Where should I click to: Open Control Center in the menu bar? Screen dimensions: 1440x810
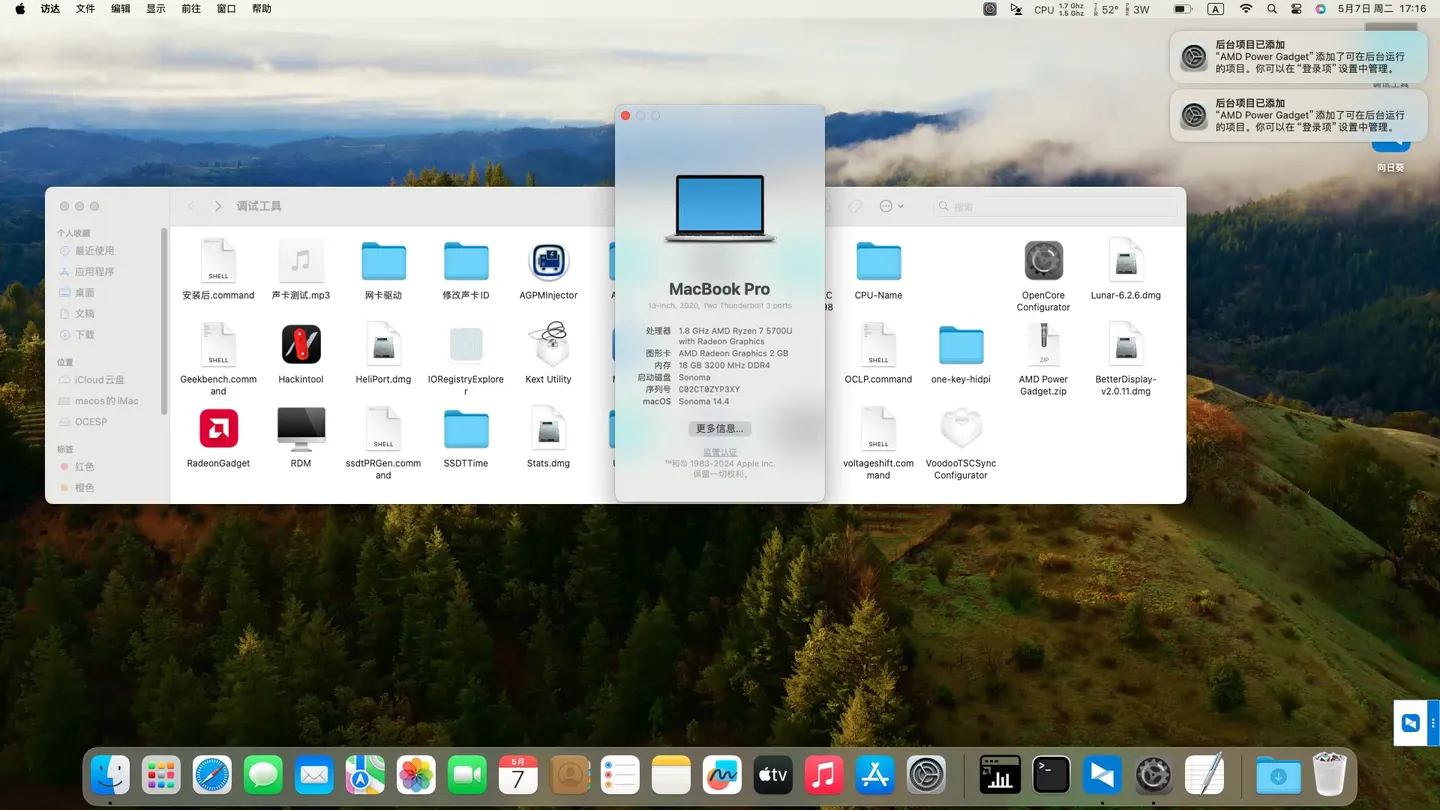pos(1297,9)
